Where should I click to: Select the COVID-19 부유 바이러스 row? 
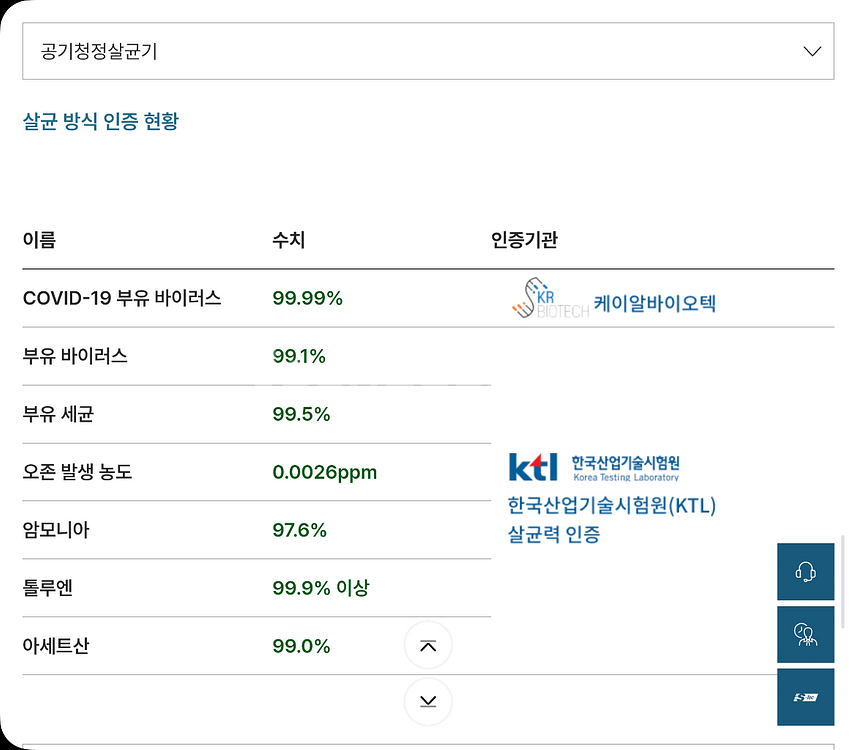click(x=122, y=298)
